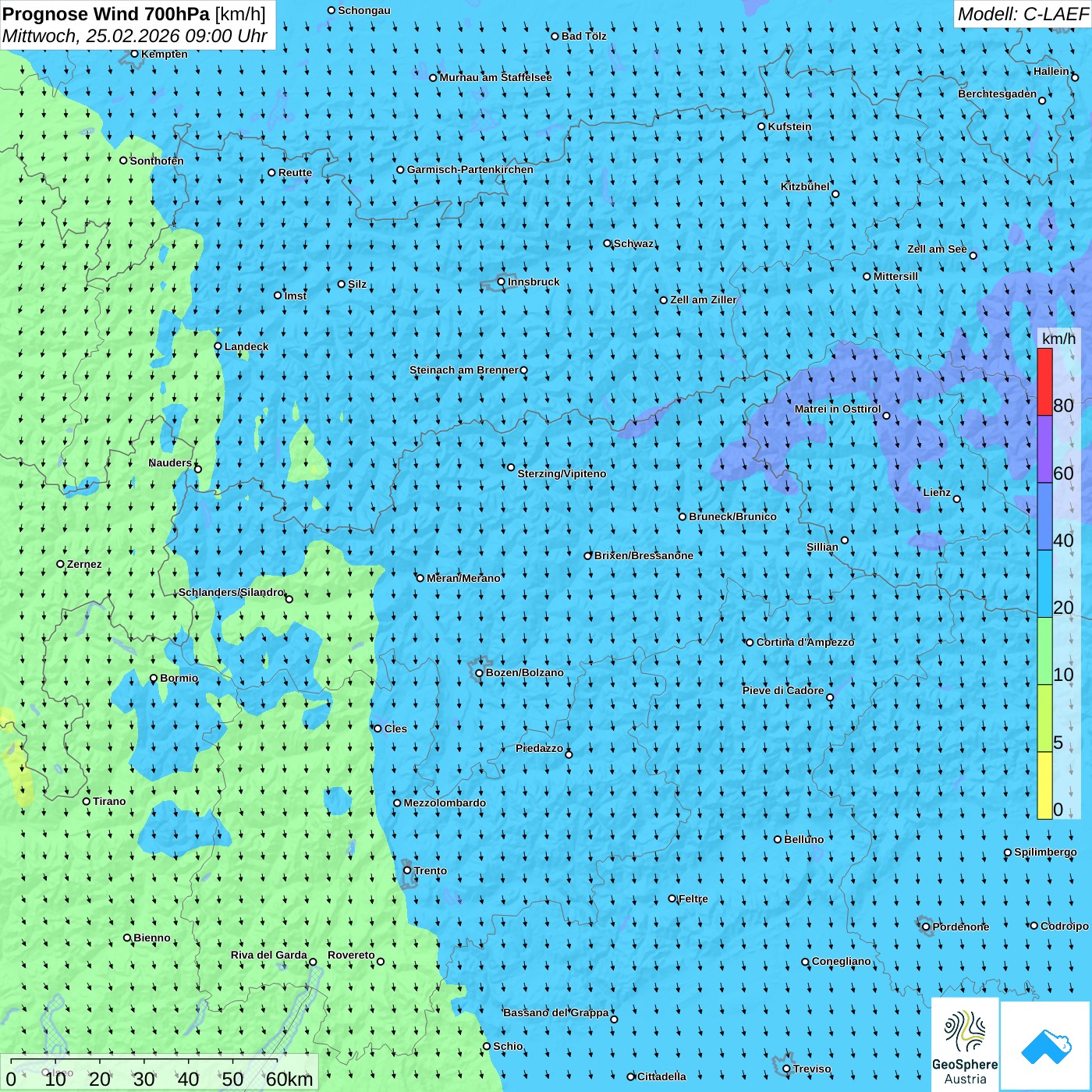Click the title 'Prognose Wind 700hPa [km/h]'
Viewport: 1092px width, 1092px height.
(x=134, y=14)
